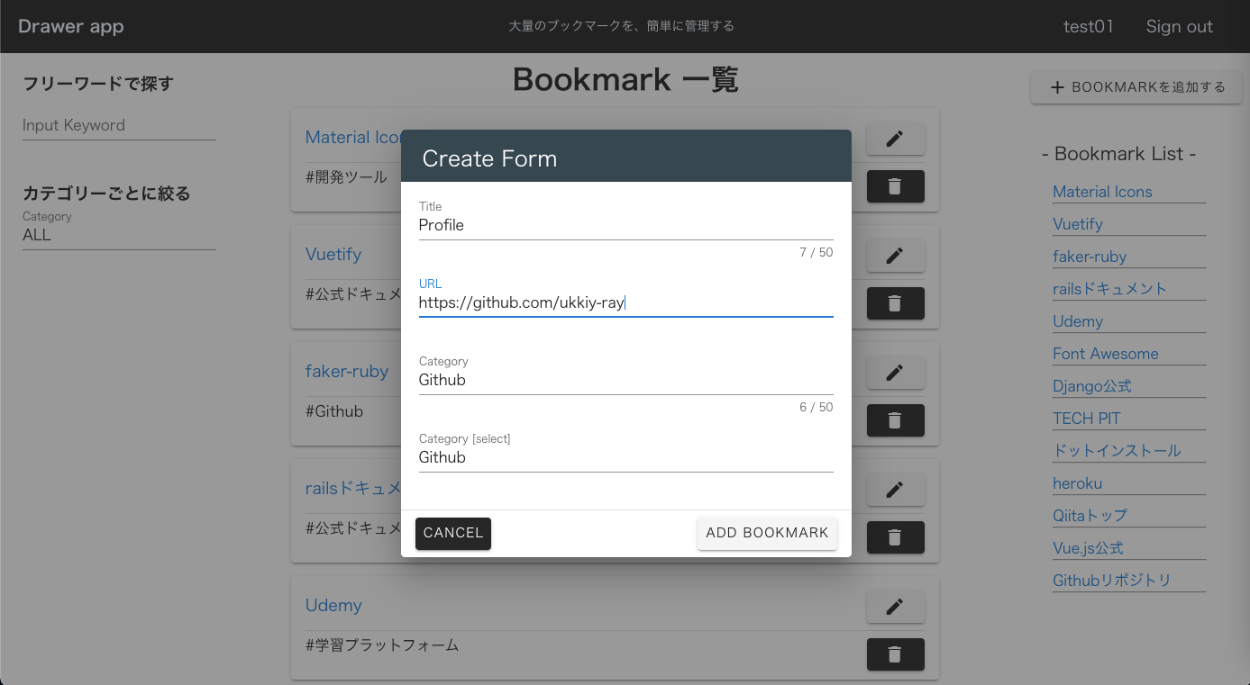
Task: Remove faker-ruby using its trash icon
Action: point(894,421)
